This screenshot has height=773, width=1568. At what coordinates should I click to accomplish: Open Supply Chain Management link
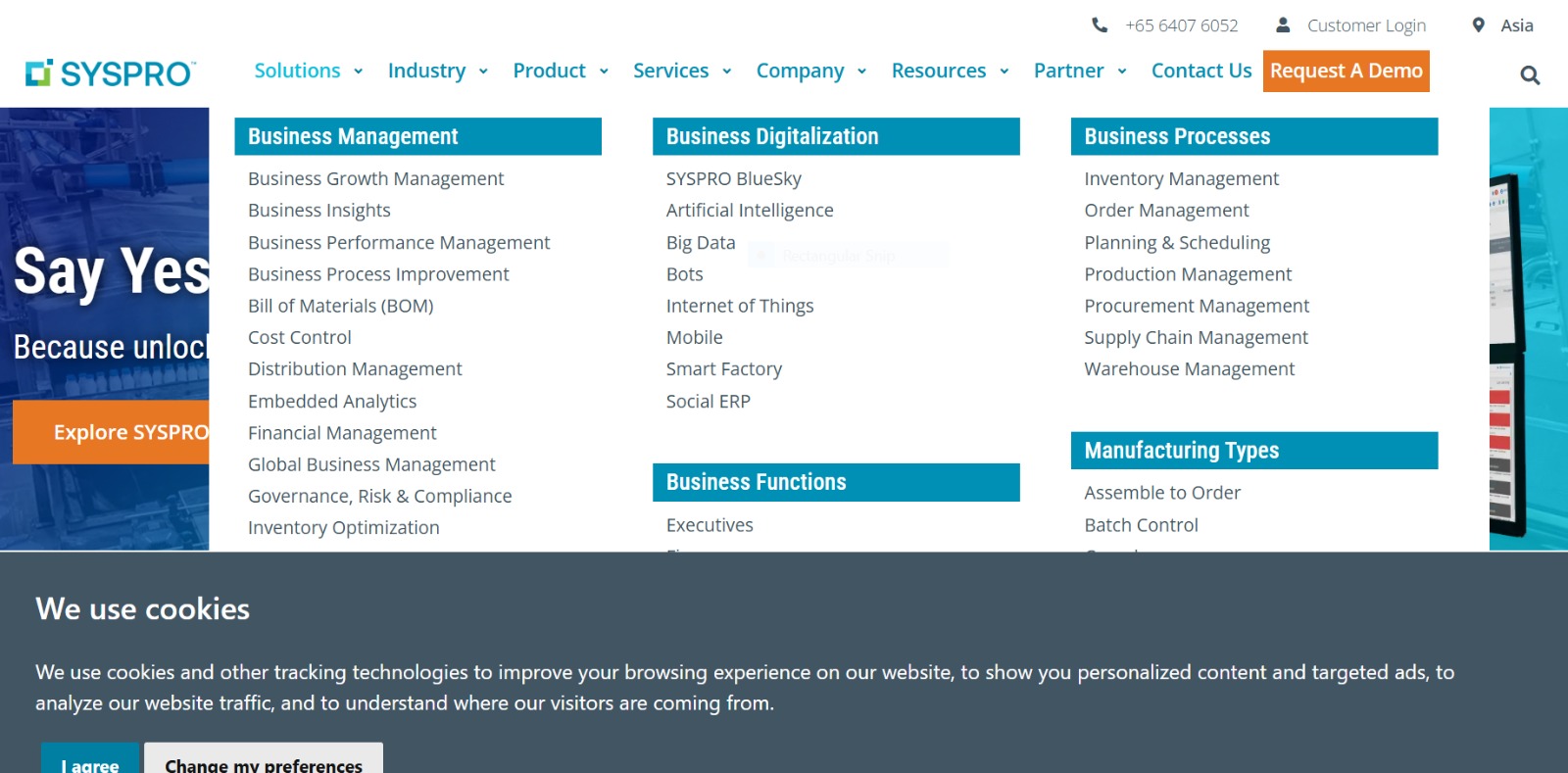(x=1196, y=337)
